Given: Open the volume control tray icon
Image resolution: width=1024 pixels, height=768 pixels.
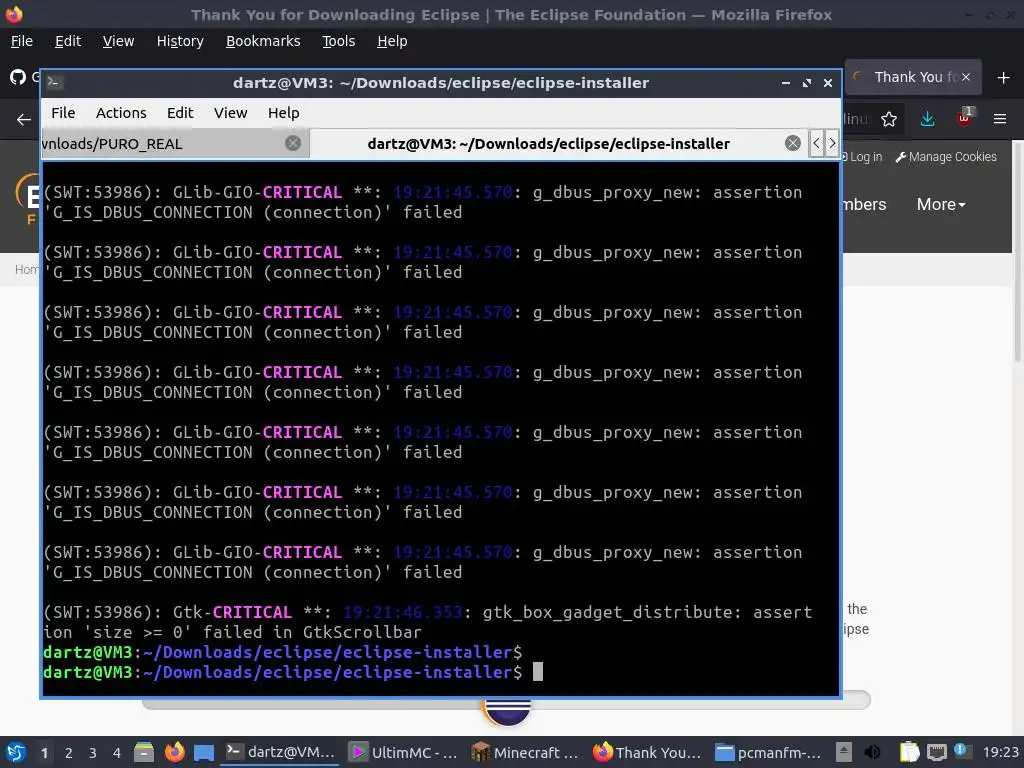Looking at the screenshot, I should [x=872, y=752].
